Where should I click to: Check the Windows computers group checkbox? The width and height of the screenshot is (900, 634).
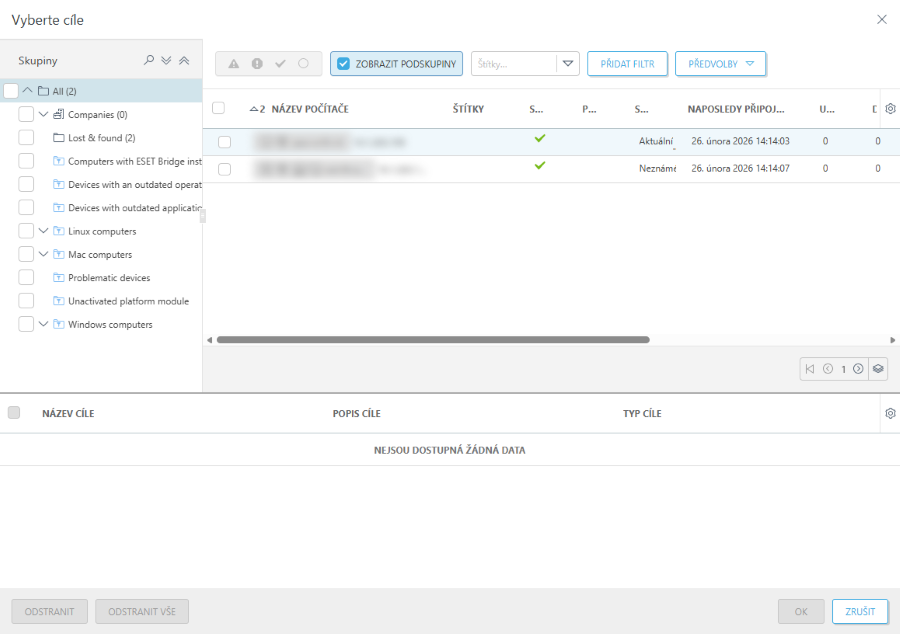(26, 324)
